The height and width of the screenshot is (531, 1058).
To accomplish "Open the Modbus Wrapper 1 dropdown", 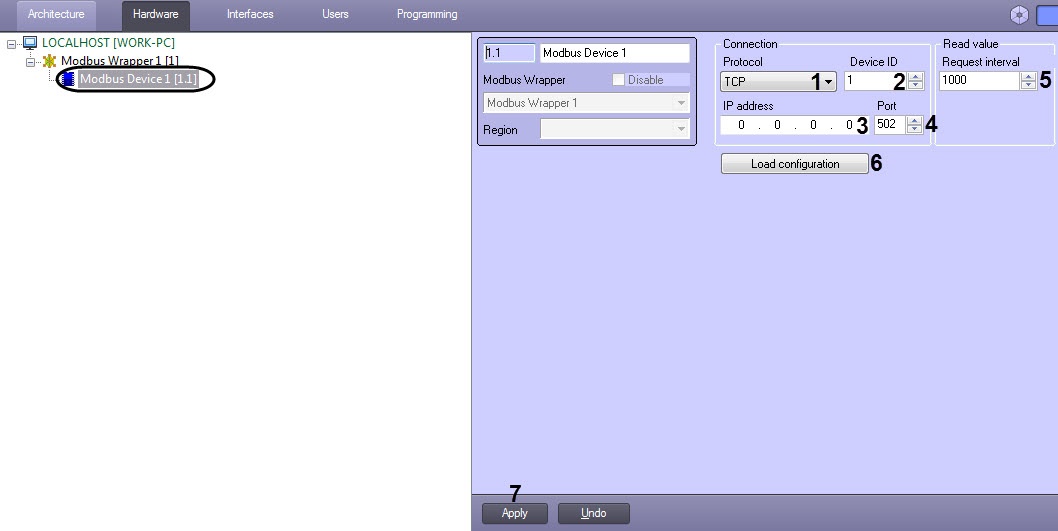I will pos(586,103).
